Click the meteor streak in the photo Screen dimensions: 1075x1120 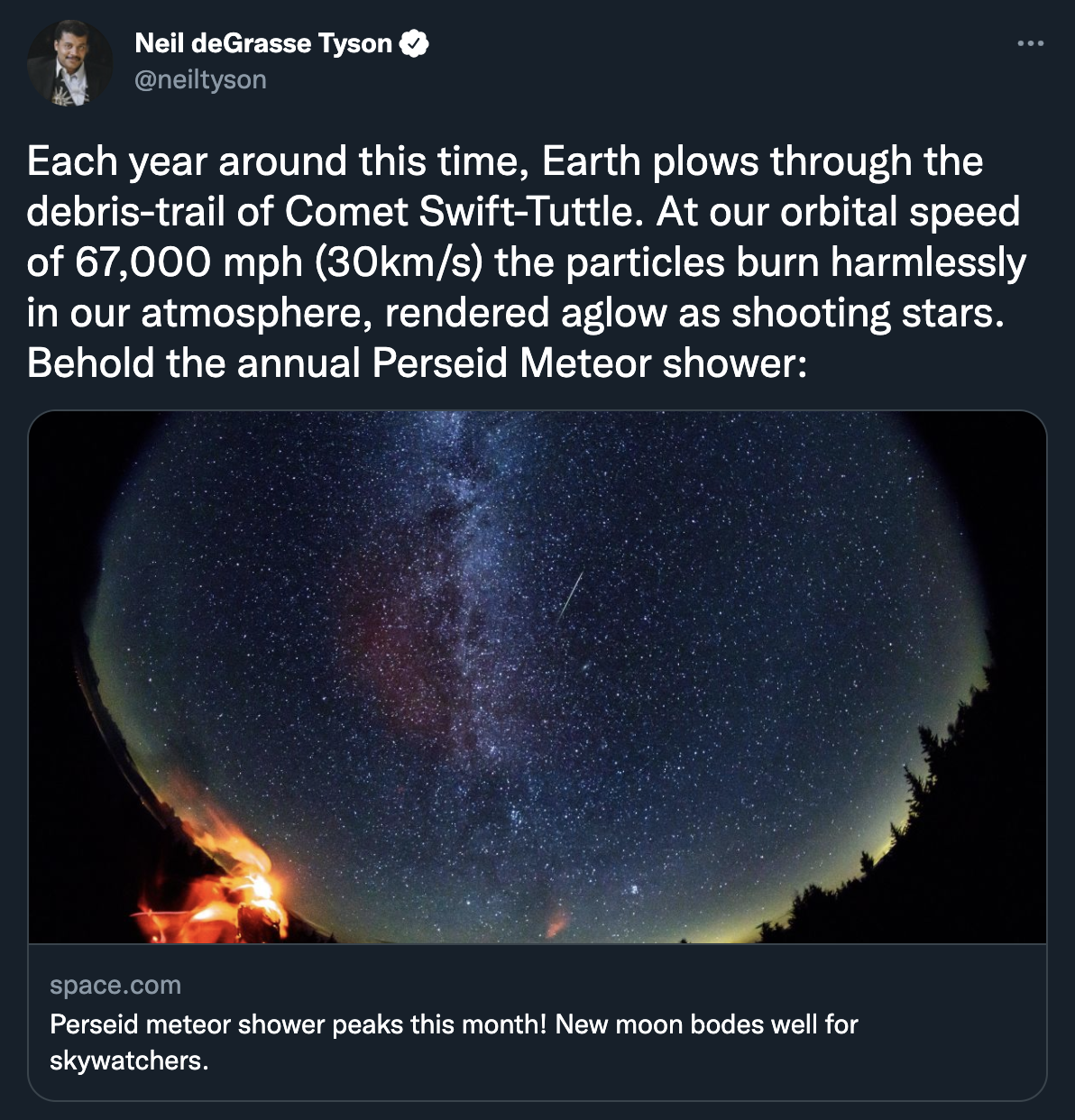coord(570,597)
